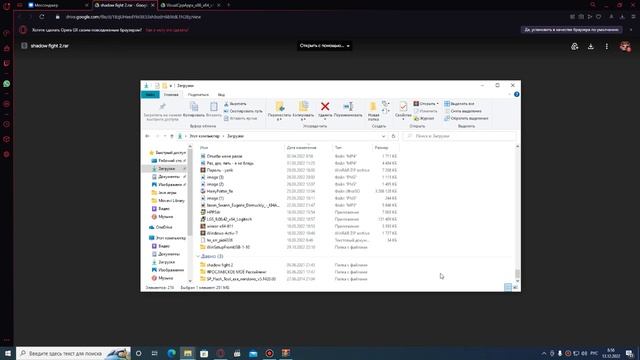Click the address bar refresh button in Explorer
The height and width of the screenshot is (360, 640).
coord(393,136)
